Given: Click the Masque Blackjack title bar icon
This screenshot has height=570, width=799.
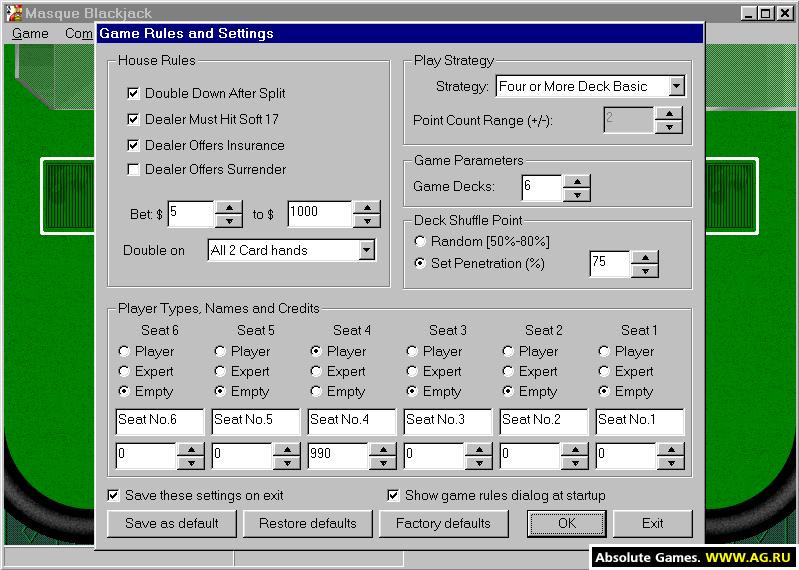Looking at the screenshot, I should click(x=14, y=13).
